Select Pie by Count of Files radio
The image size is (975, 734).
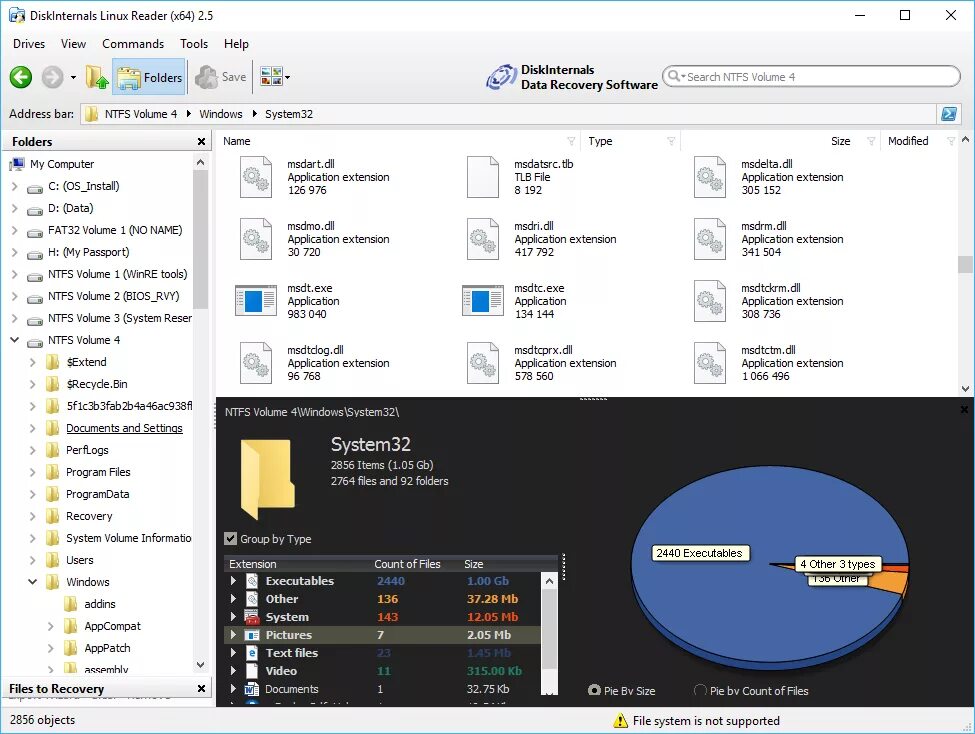700,690
